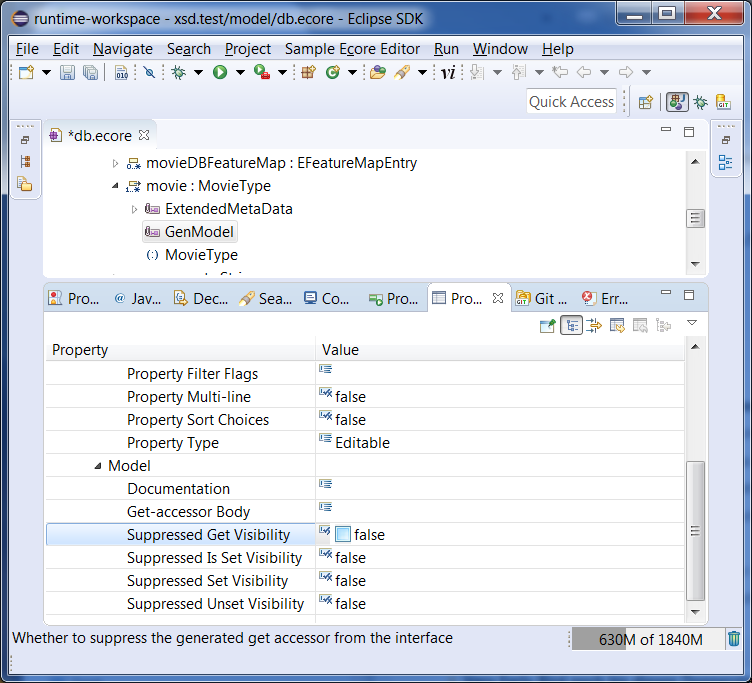752x683 pixels.
Task: Click the Run External Tools icon
Action: [262, 72]
